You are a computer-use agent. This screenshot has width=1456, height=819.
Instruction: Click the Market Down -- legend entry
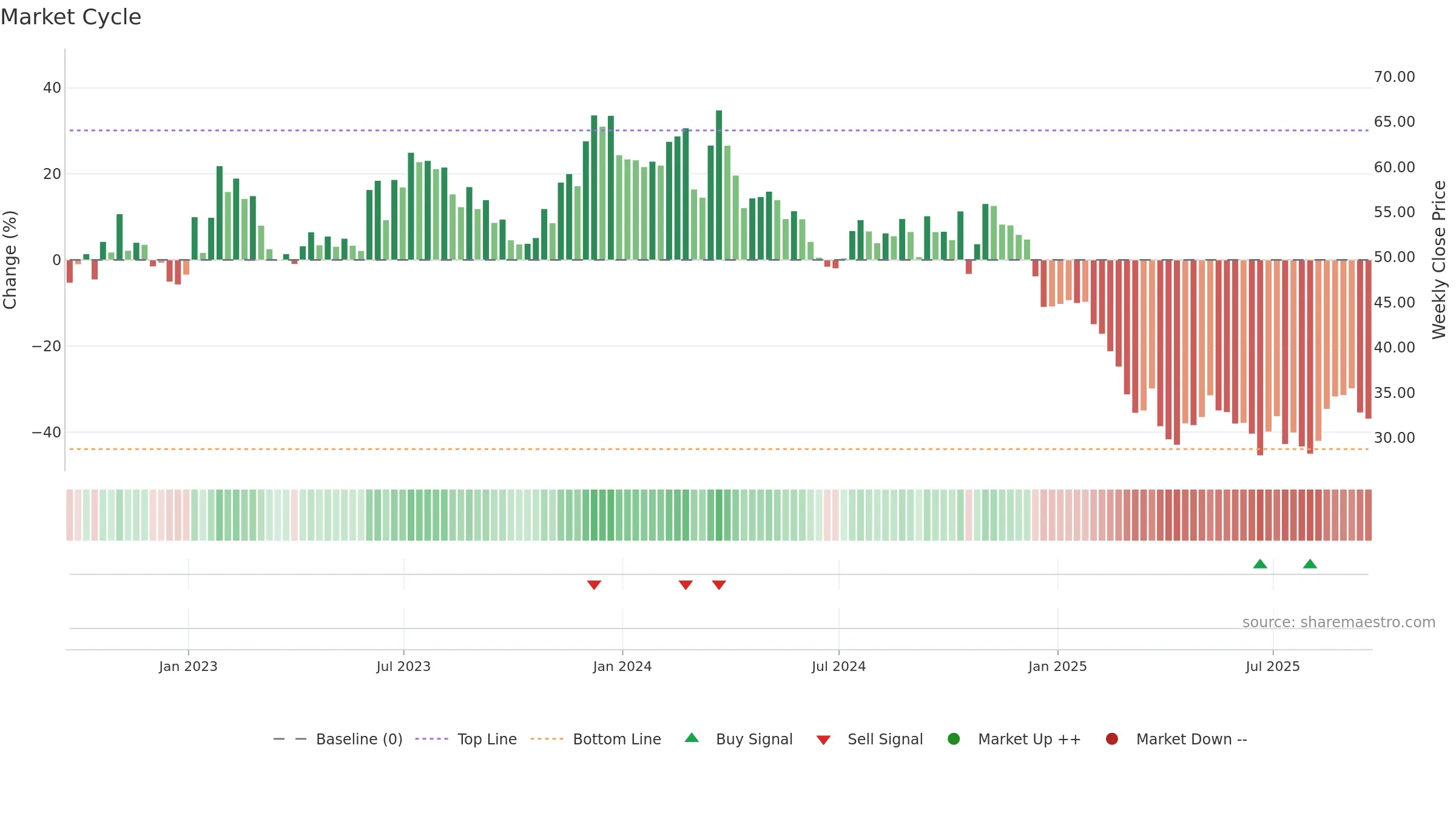coord(1176,739)
